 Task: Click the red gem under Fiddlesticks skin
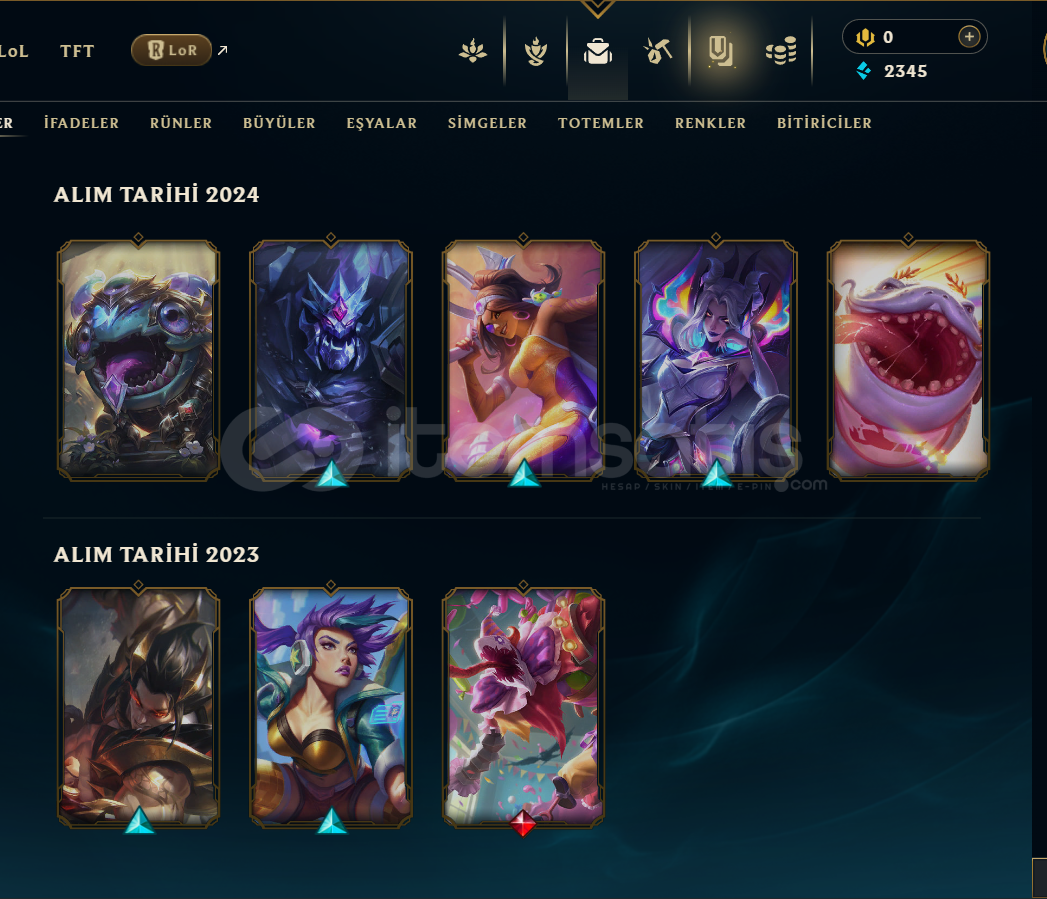[523, 823]
